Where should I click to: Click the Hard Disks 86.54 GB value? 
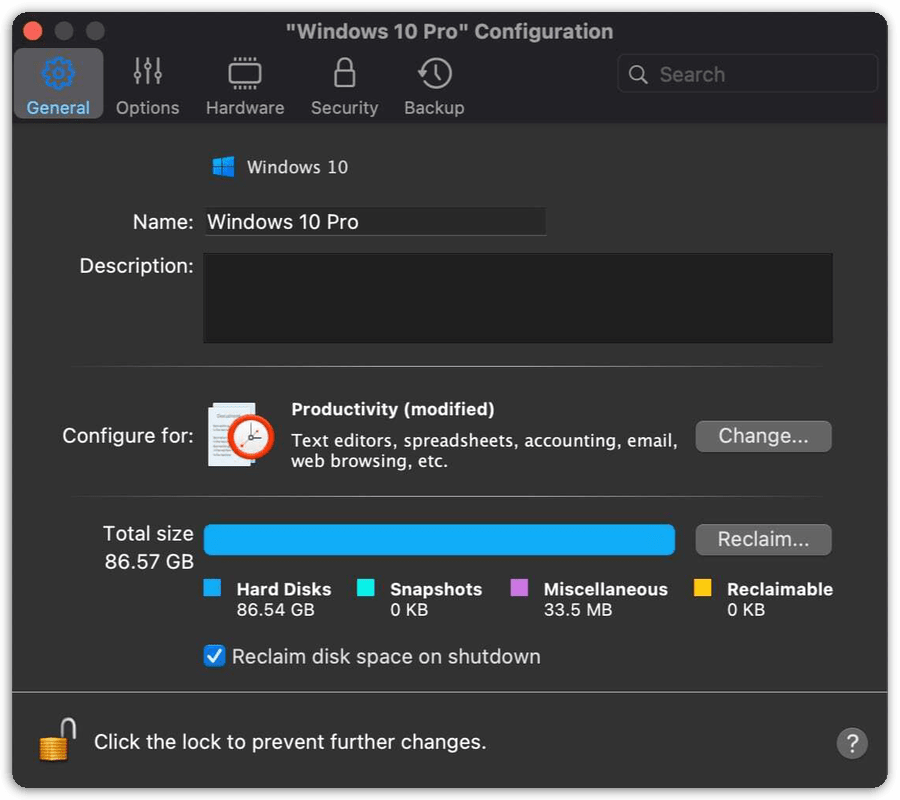(x=276, y=609)
